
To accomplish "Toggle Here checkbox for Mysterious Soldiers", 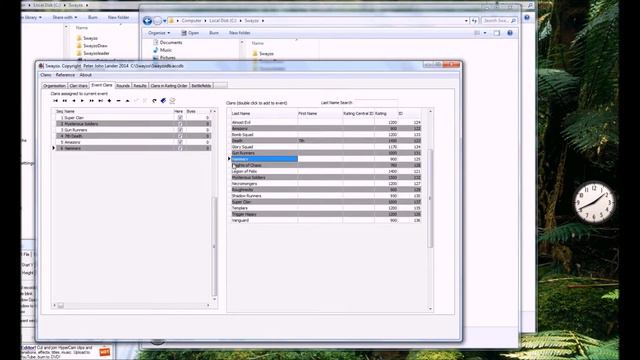I will click(x=180, y=124).
